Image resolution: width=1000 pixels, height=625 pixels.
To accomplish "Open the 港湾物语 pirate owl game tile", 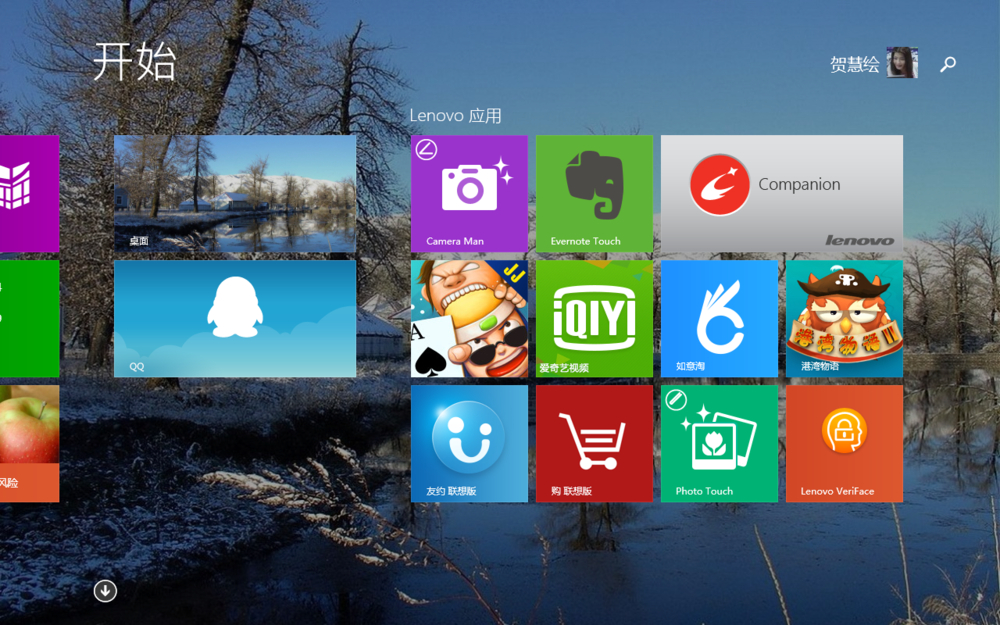I will 844,318.
